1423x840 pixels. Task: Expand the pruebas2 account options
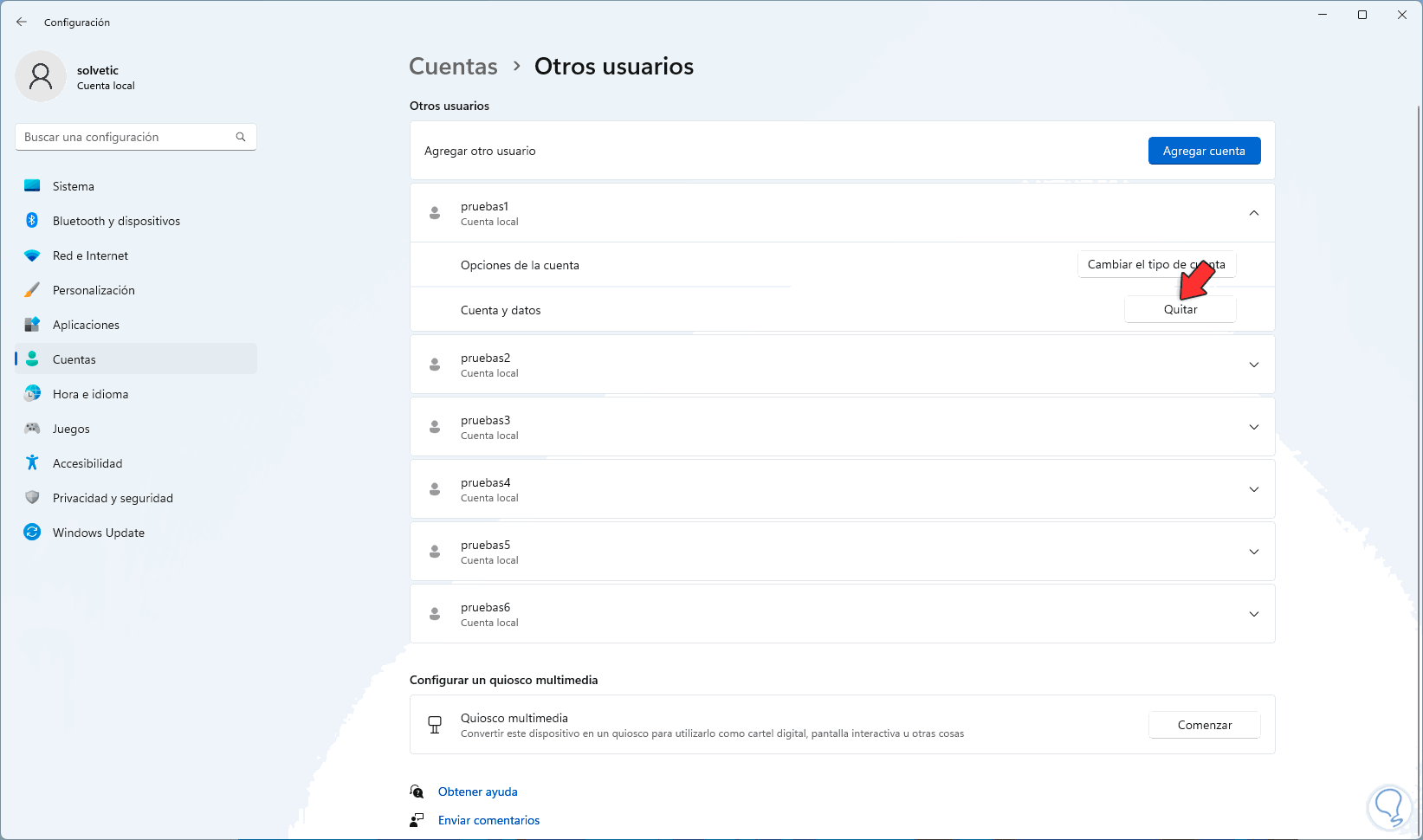point(1253,365)
